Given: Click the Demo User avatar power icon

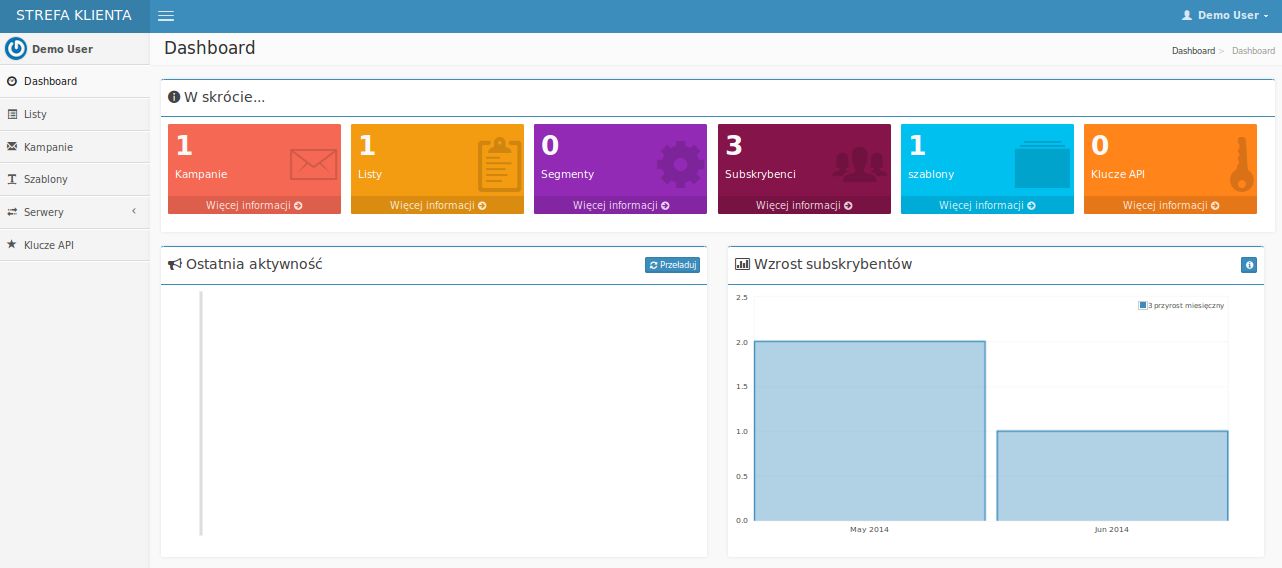Looking at the screenshot, I should [x=16, y=48].
